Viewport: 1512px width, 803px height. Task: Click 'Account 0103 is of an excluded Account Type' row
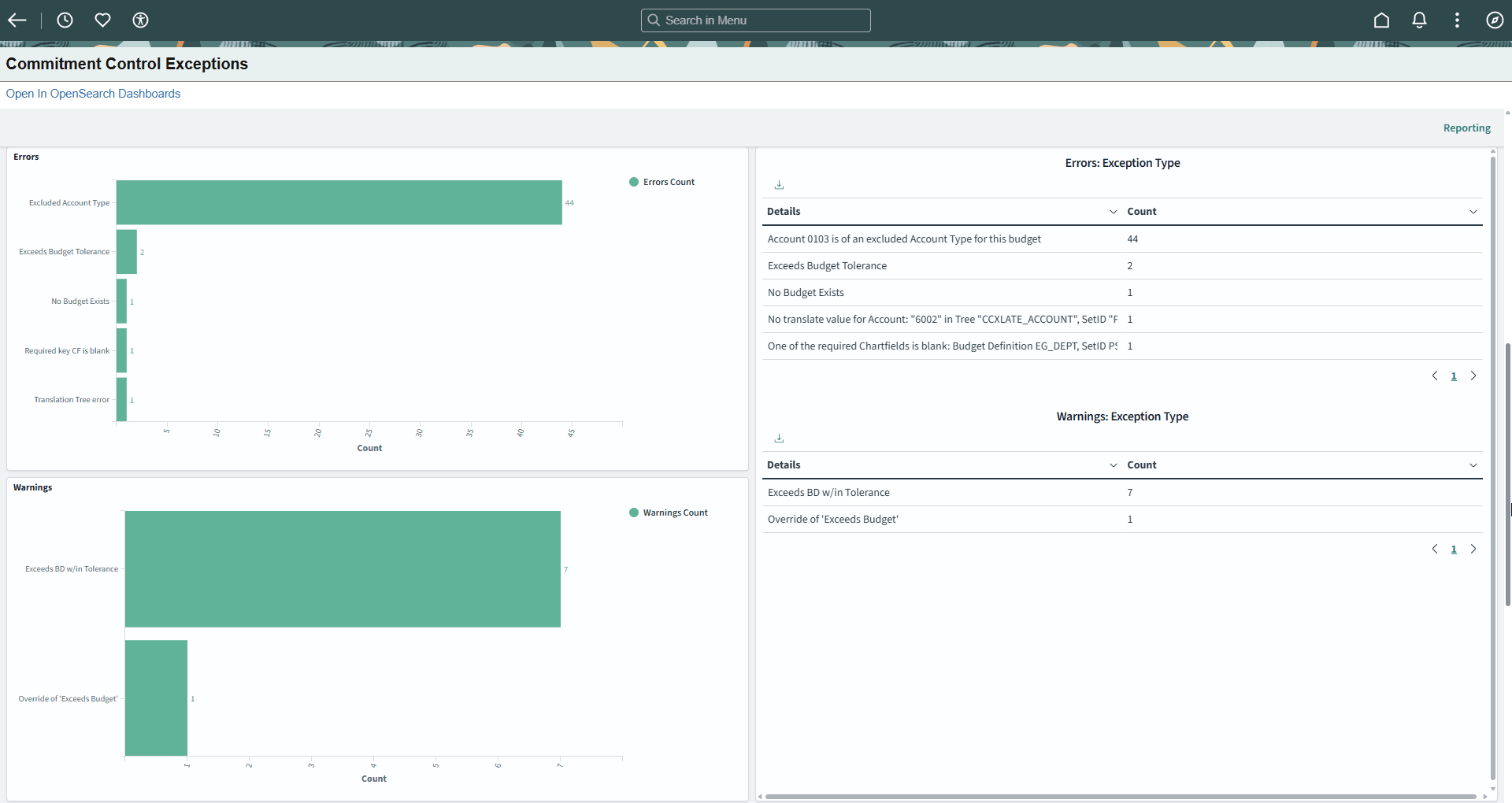(x=1122, y=239)
